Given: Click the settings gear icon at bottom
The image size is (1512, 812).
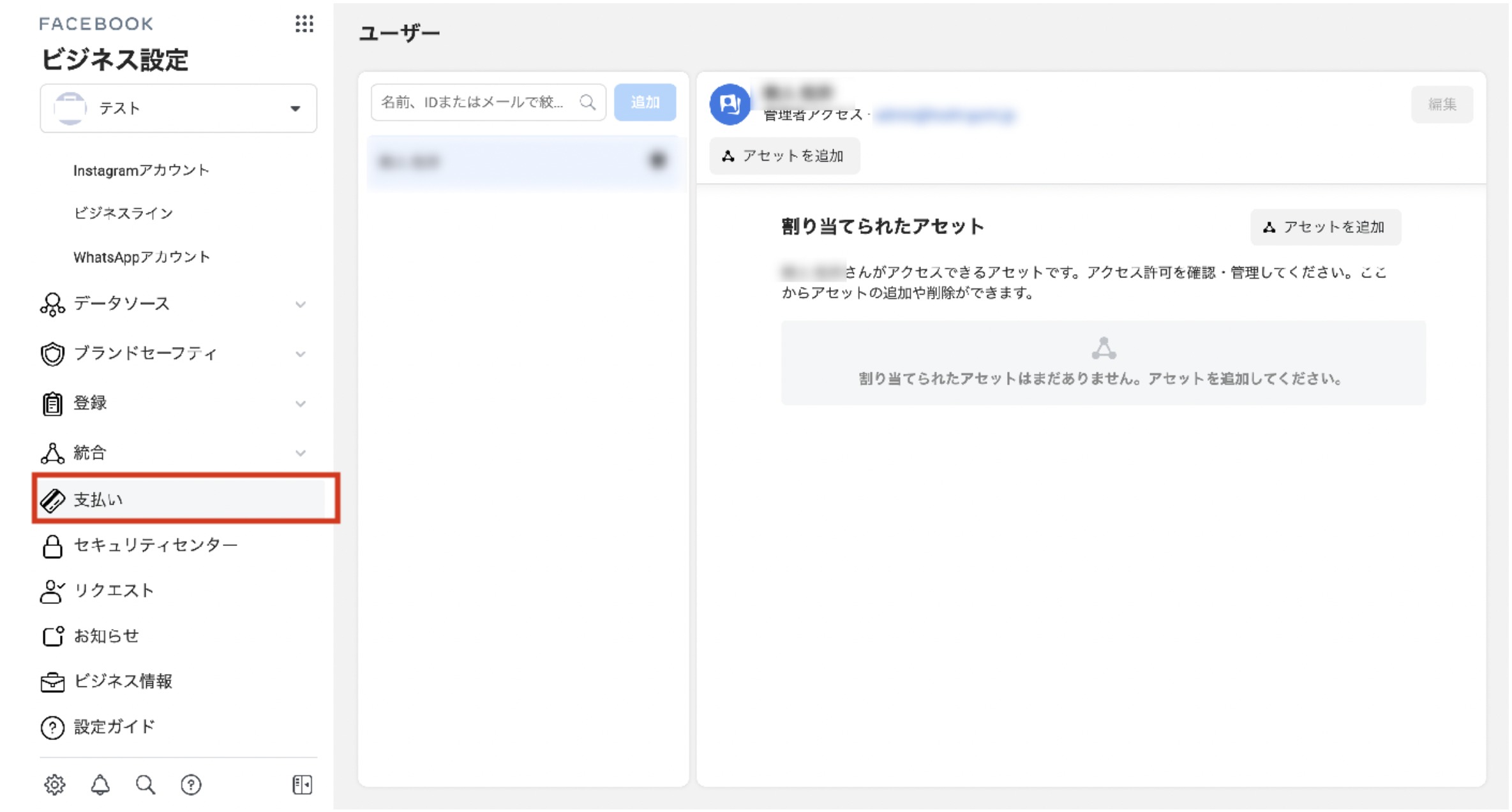Looking at the screenshot, I should (55, 785).
